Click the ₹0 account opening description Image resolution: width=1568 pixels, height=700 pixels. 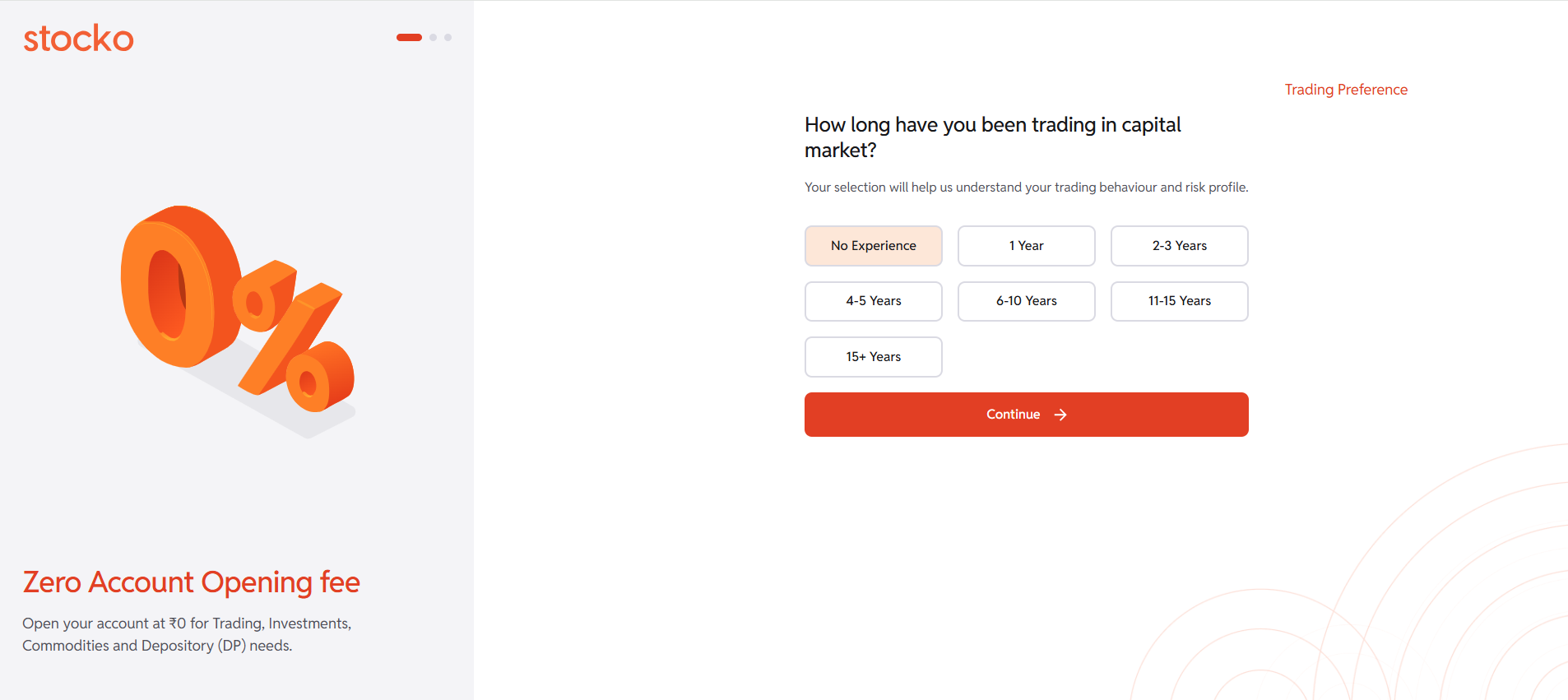click(x=187, y=634)
